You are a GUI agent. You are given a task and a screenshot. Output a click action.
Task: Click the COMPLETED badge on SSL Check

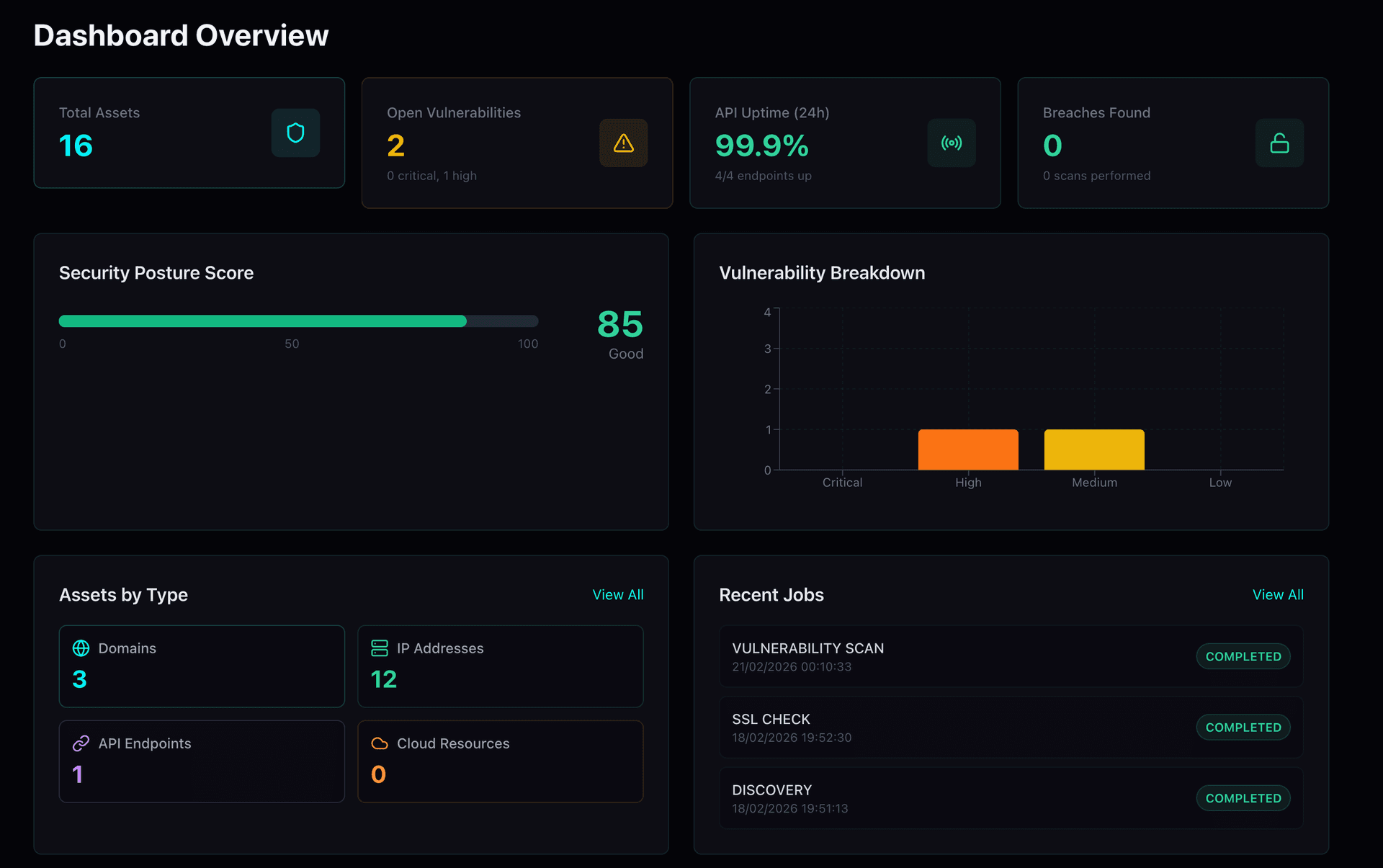[x=1243, y=727]
